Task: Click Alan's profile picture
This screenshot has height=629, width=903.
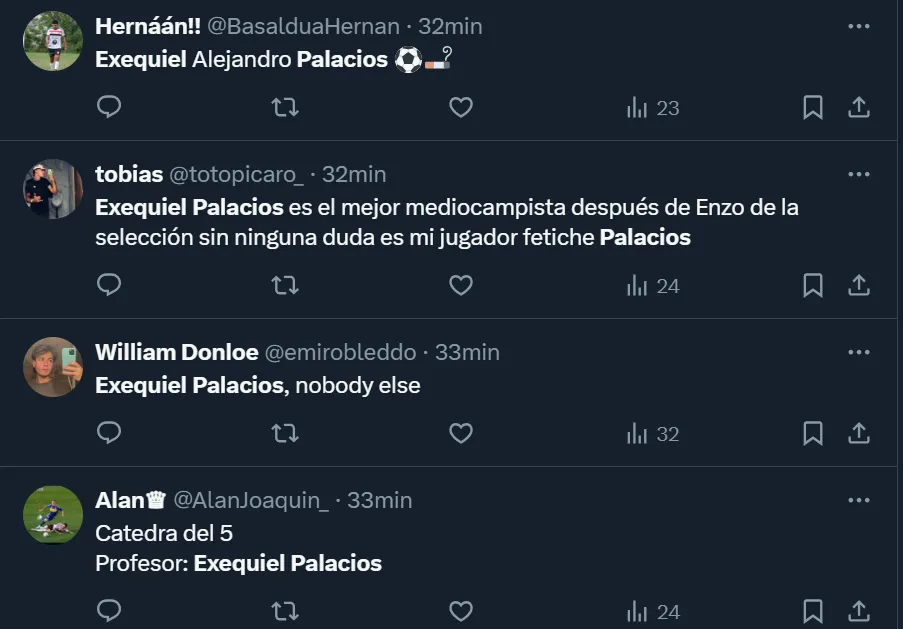Action: coord(52,514)
